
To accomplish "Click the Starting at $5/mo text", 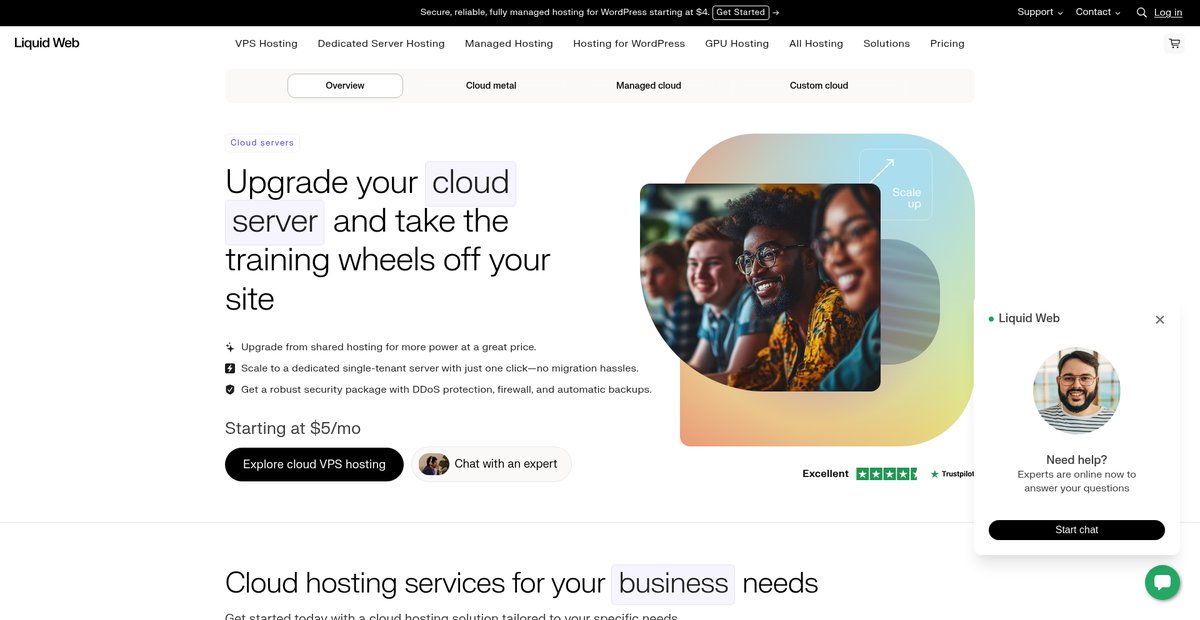I will pyautogui.click(x=293, y=428).
